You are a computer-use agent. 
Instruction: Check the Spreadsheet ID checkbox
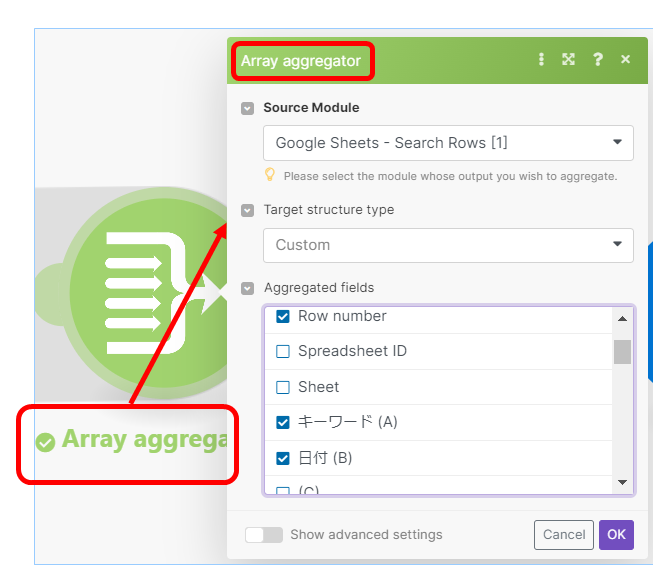pyautogui.click(x=283, y=351)
